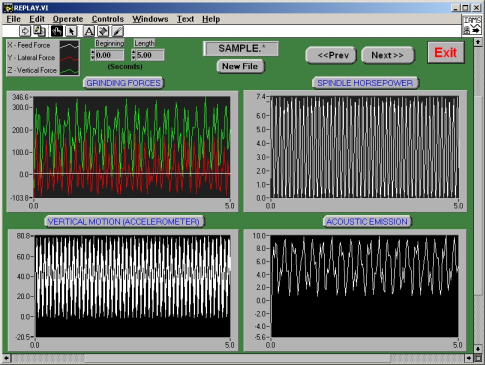
Task: Select the Wiring spool tool
Action: coord(103,31)
